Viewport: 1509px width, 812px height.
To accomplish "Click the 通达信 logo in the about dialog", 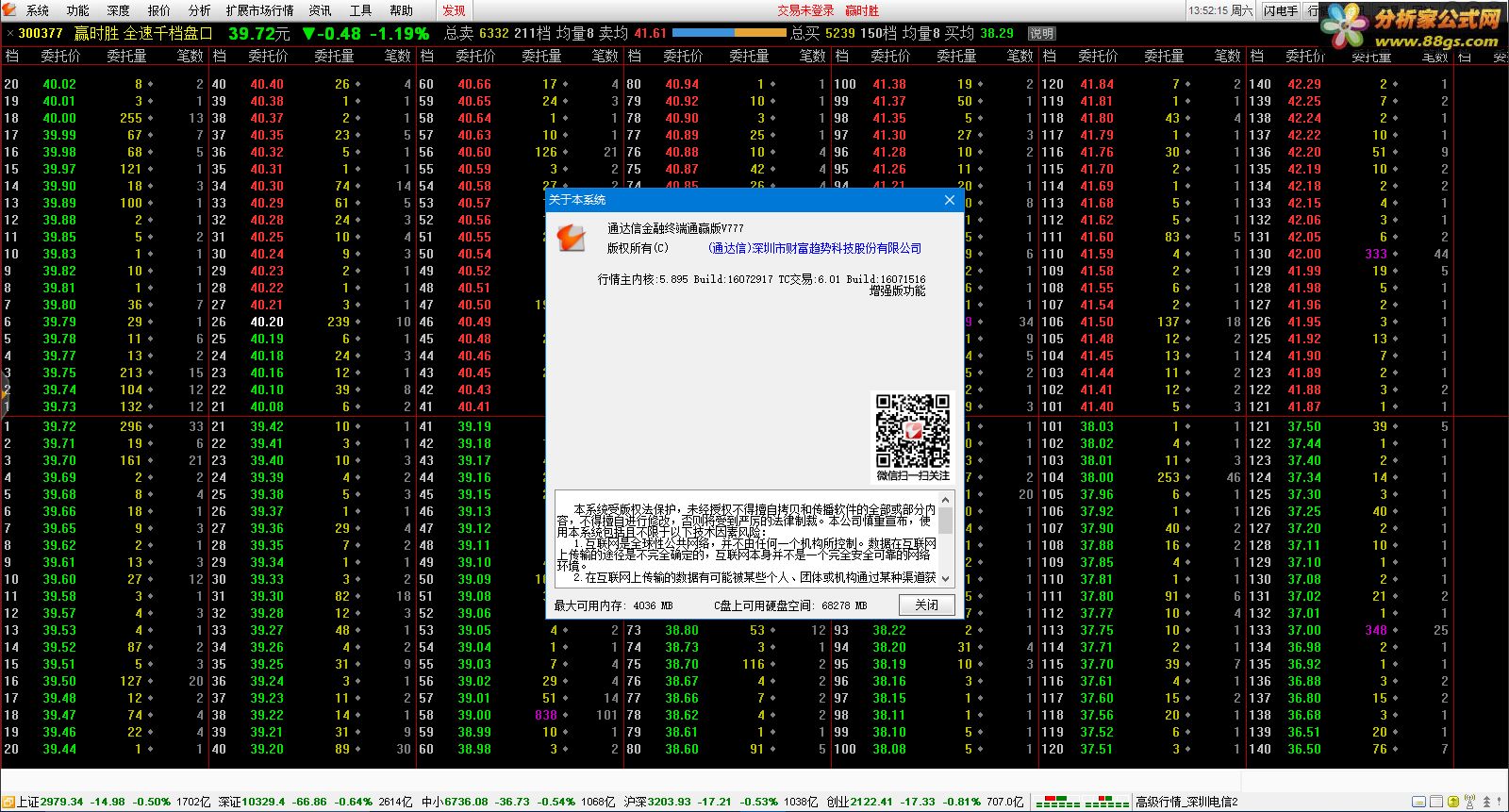I will (571, 237).
